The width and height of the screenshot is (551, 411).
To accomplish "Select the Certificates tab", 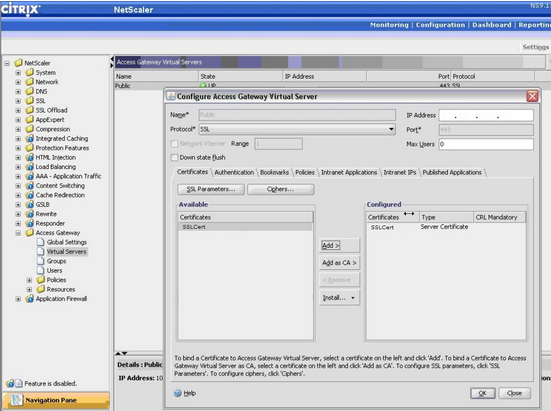I will point(193,172).
